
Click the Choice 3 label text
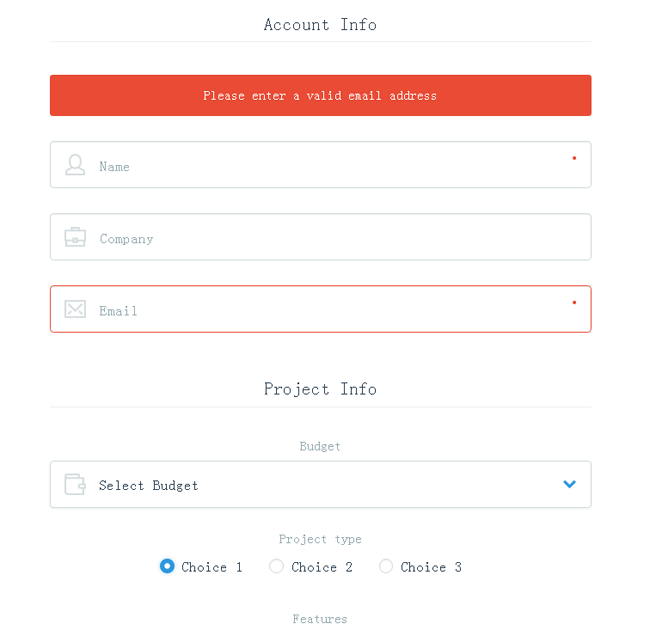[431, 567]
